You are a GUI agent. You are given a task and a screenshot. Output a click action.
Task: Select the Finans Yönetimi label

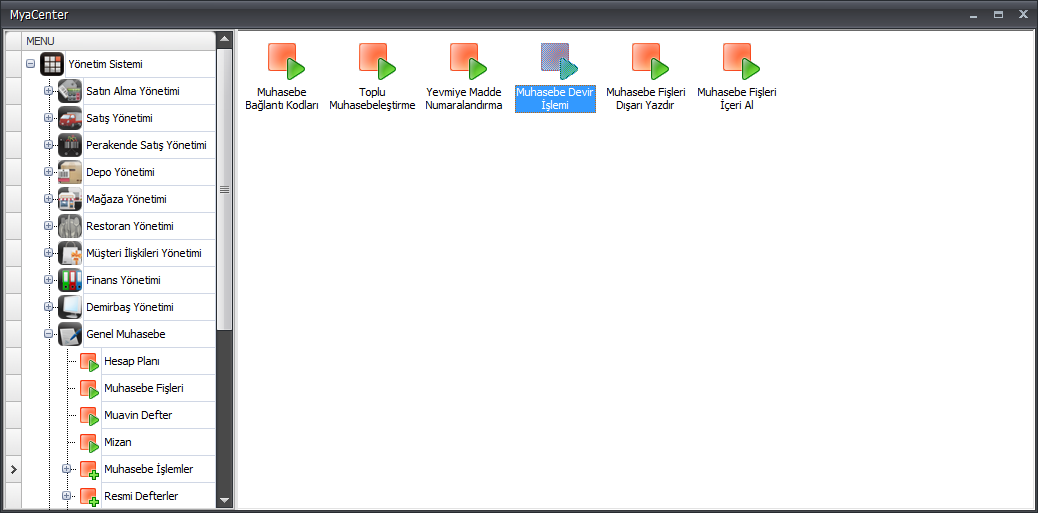click(123, 281)
